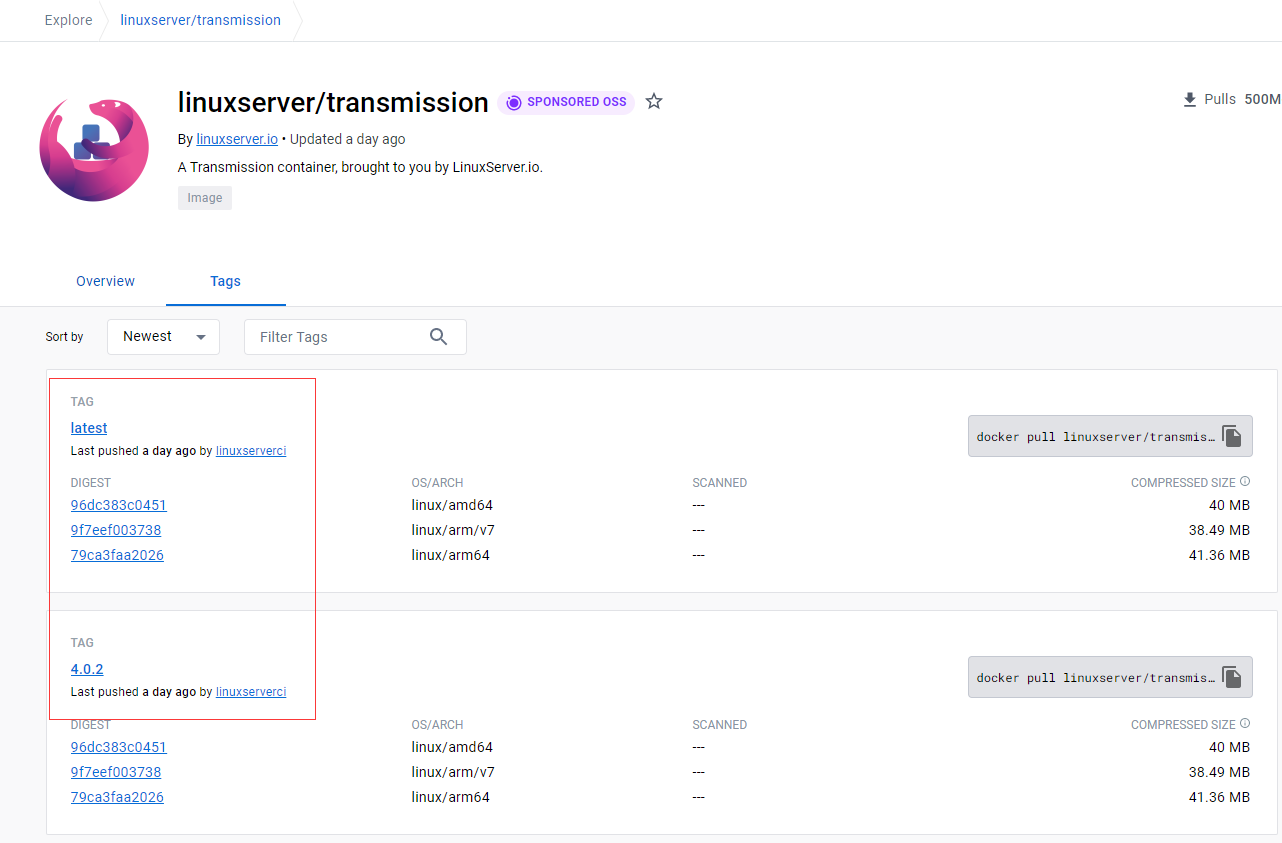Go to Explore in the breadcrumb

point(68,20)
